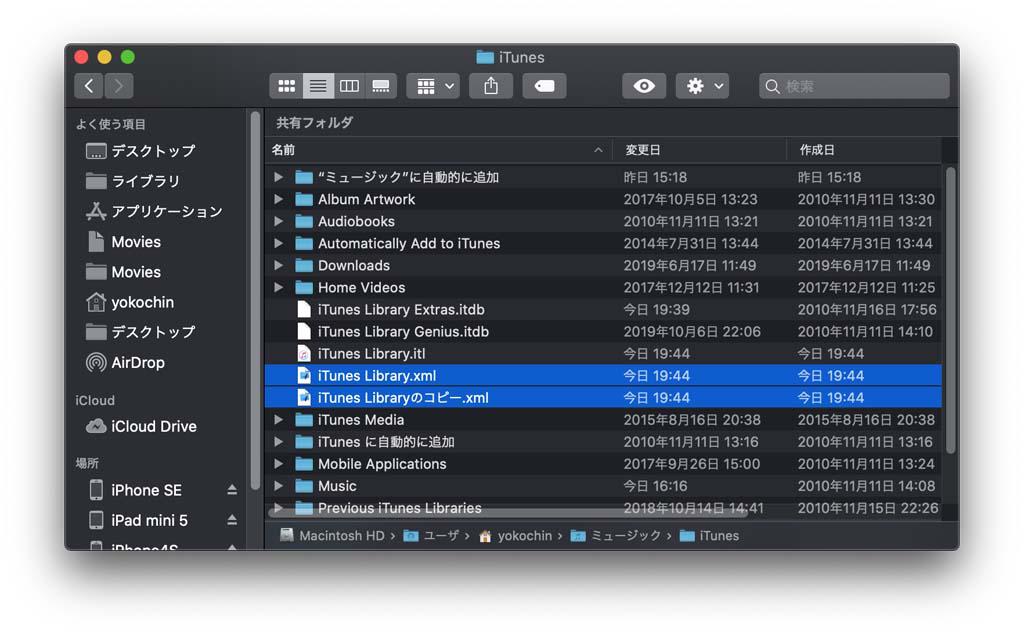Click ミュージック in the path bar
Screen dimensions: 1024x636
click(616, 536)
